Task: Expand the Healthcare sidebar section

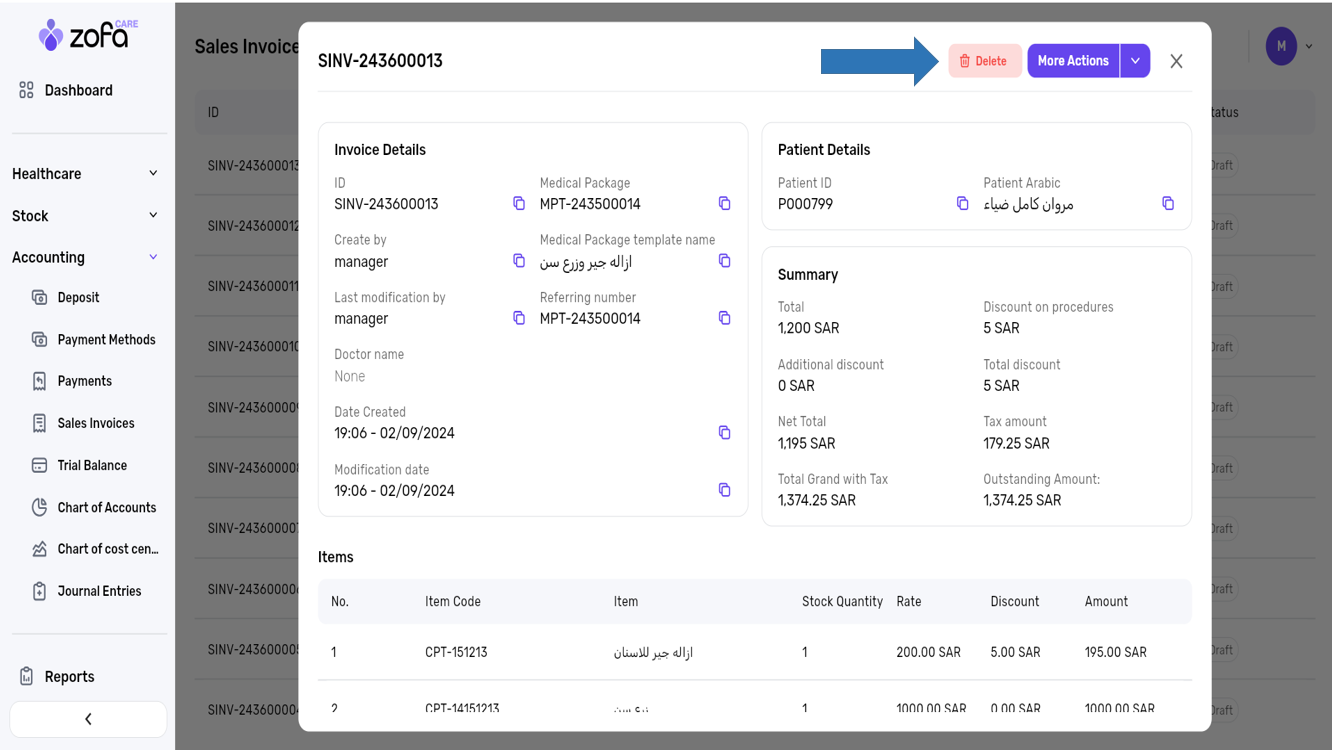Action: (x=153, y=173)
